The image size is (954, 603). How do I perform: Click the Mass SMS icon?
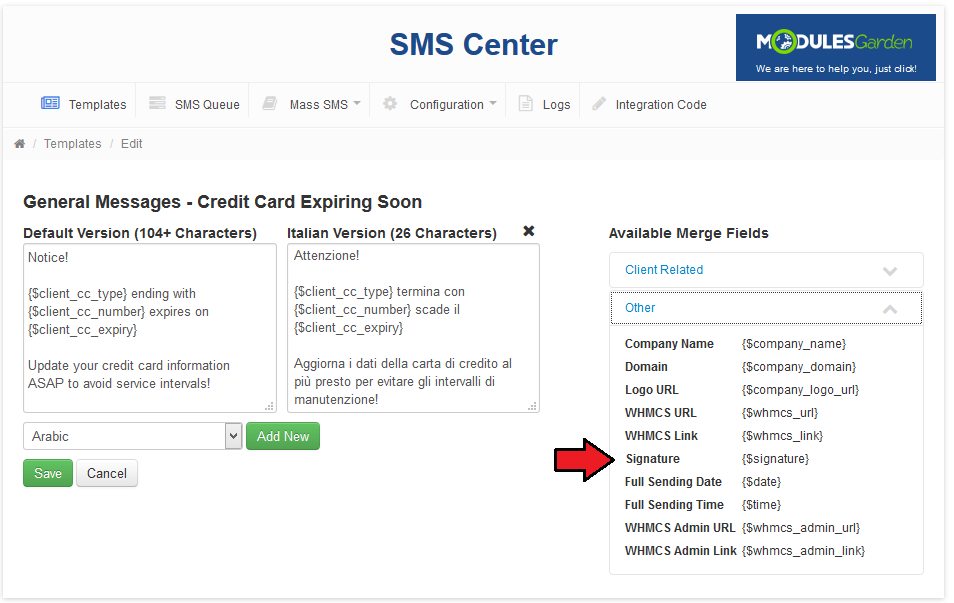tap(270, 103)
